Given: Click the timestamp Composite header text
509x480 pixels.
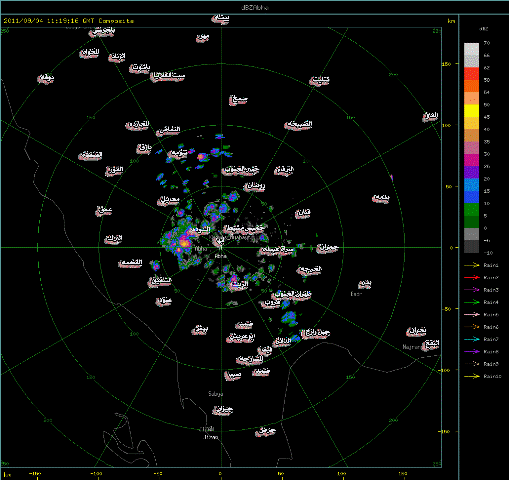Looking at the screenshot, I should (69, 21).
